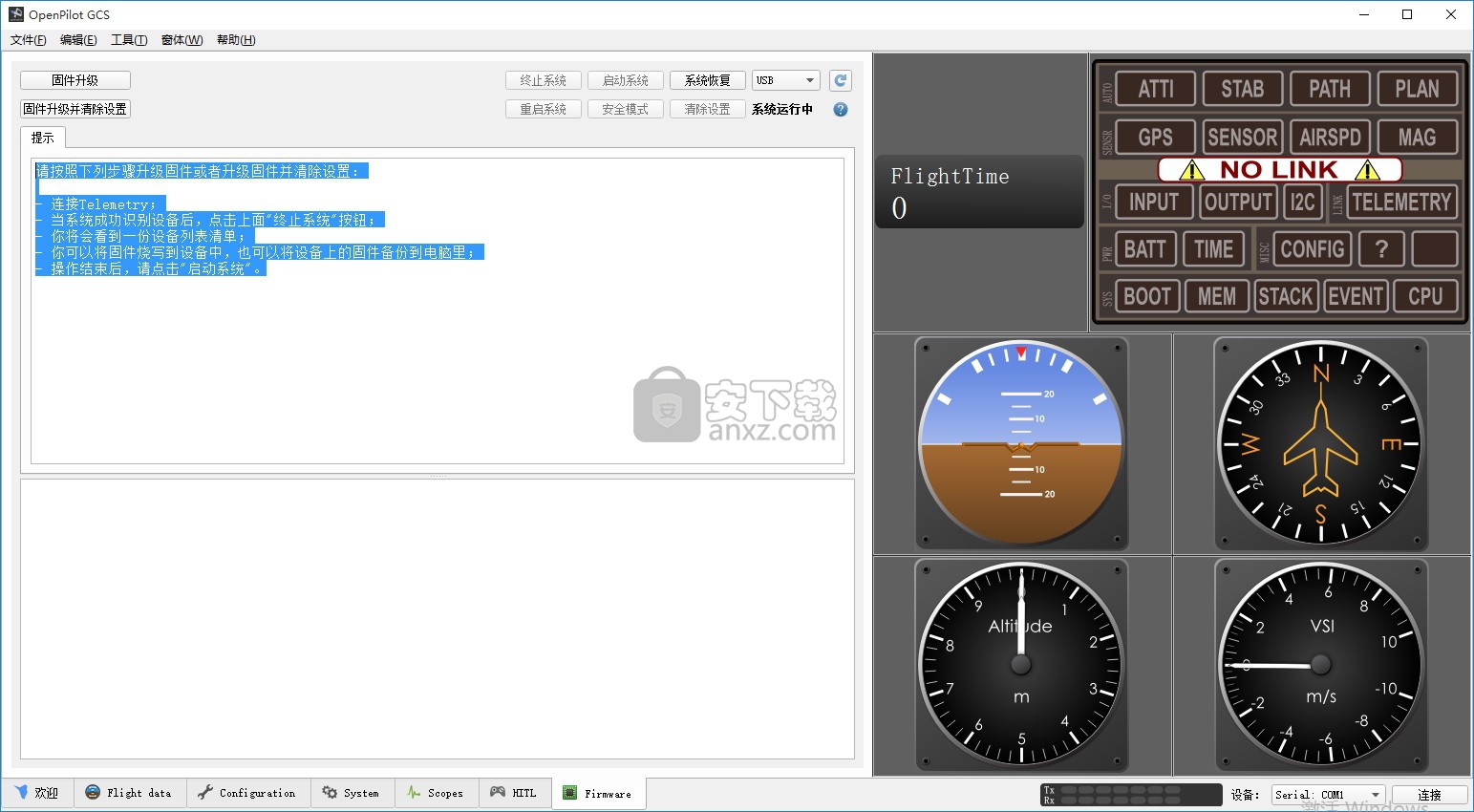
Task: Click the MEM system indicator
Action: coord(1216,296)
